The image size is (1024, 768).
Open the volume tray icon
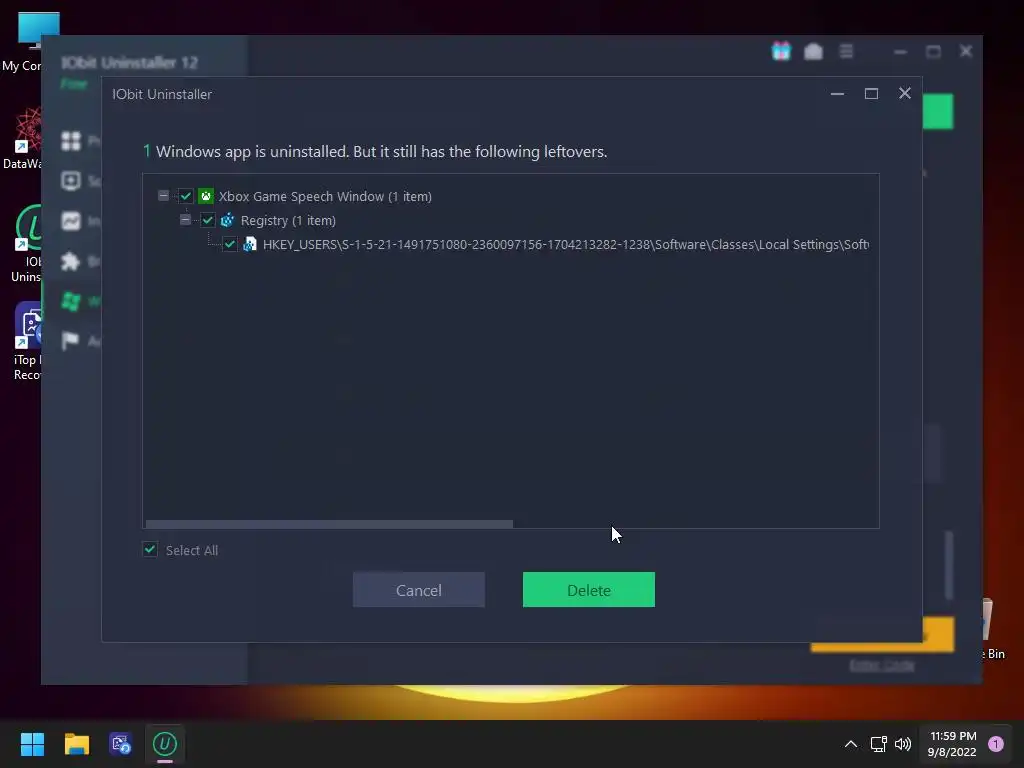coord(903,744)
